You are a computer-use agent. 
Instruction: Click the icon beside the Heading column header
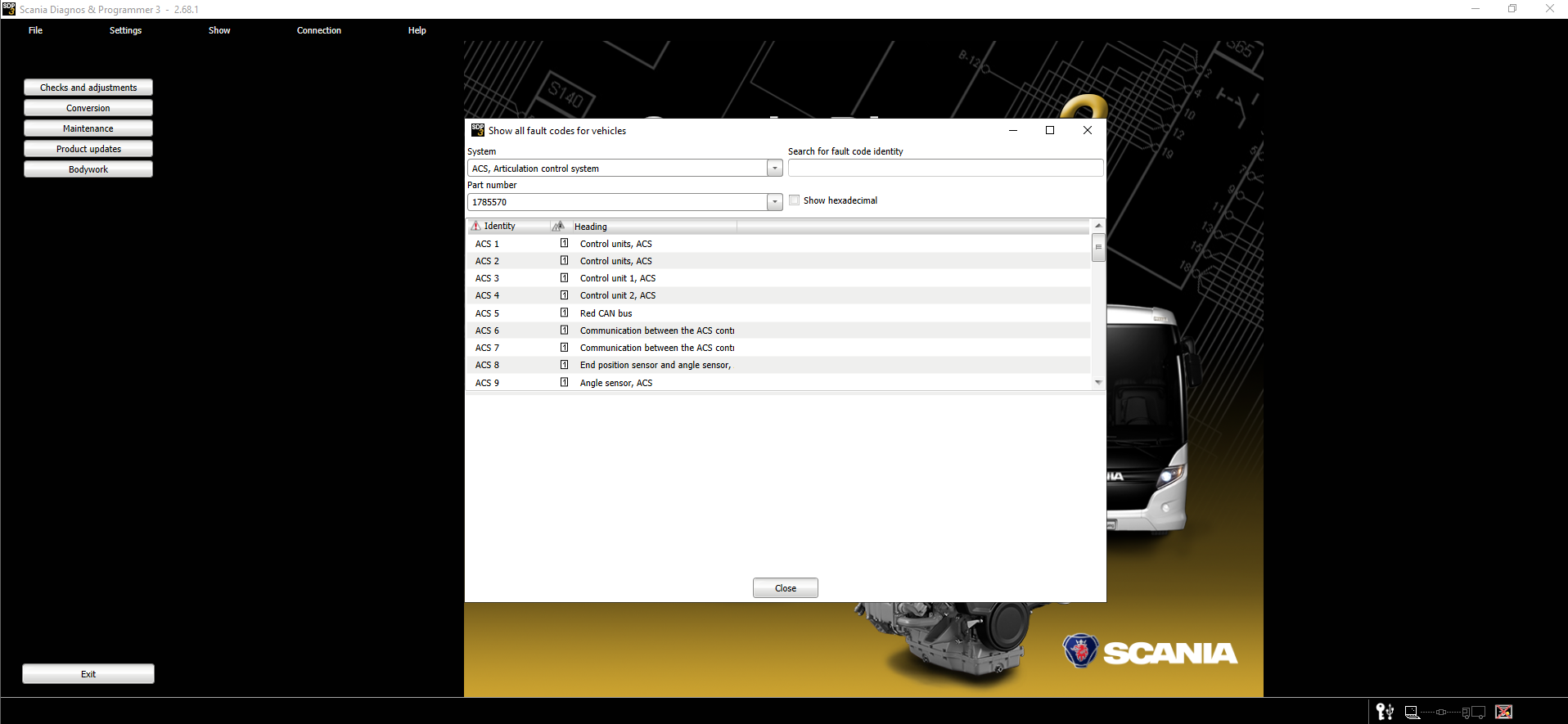click(559, 226)
